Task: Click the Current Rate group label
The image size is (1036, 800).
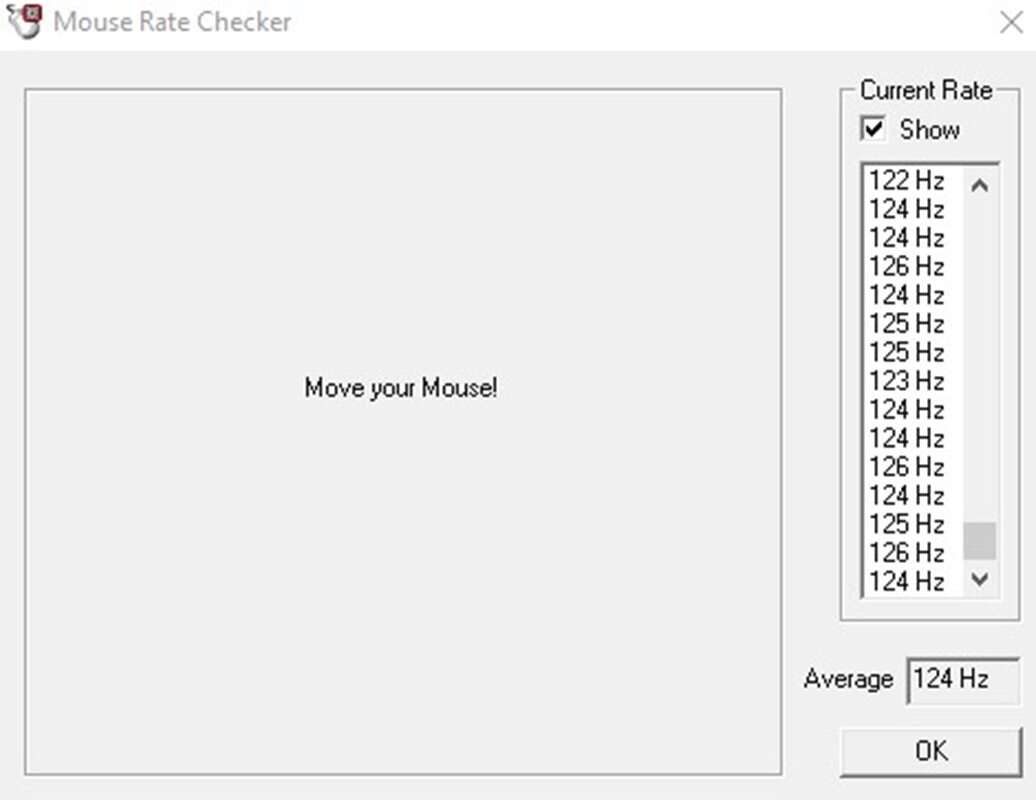Action: click(x=926, y=91)
